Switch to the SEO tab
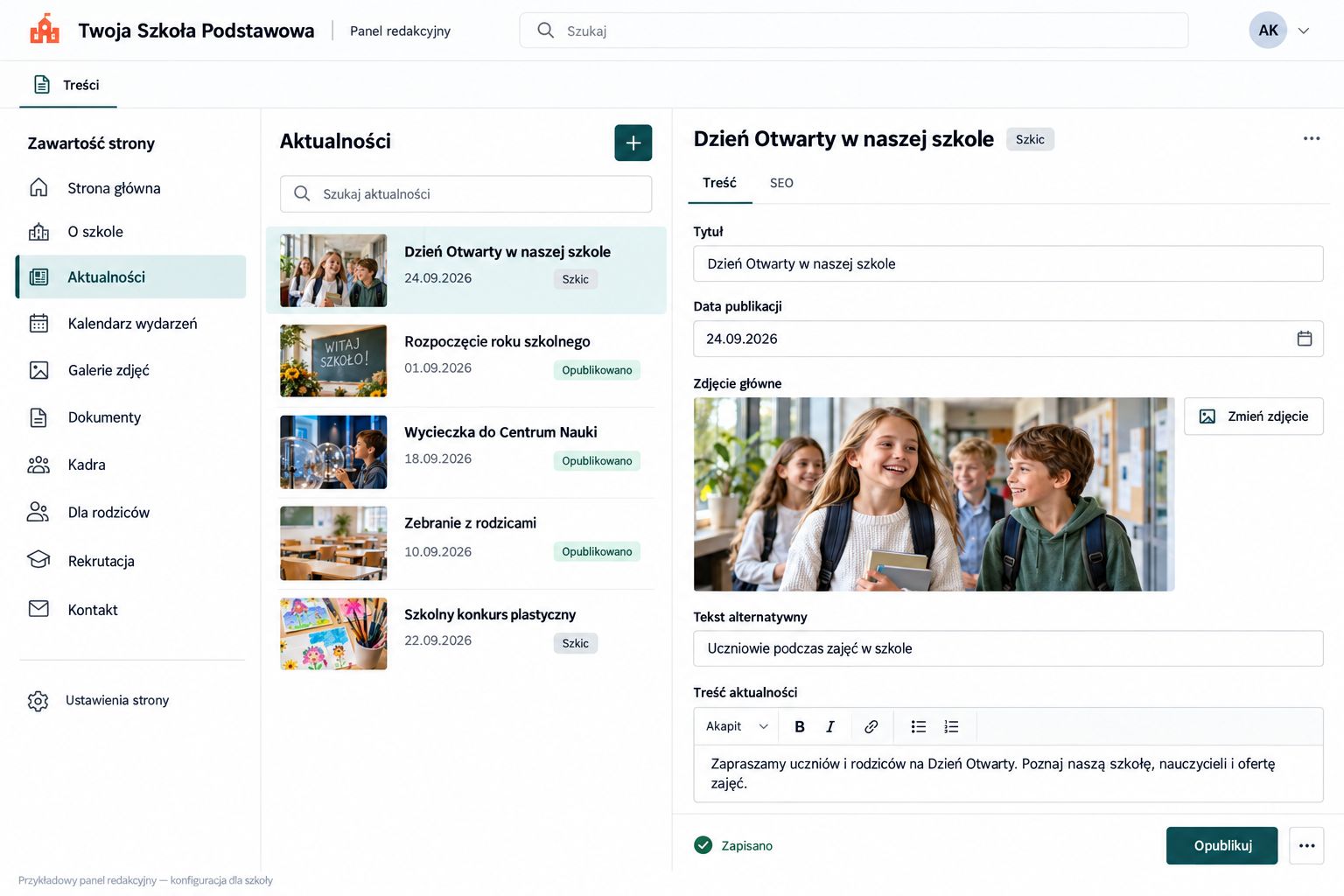 (781, 183)
